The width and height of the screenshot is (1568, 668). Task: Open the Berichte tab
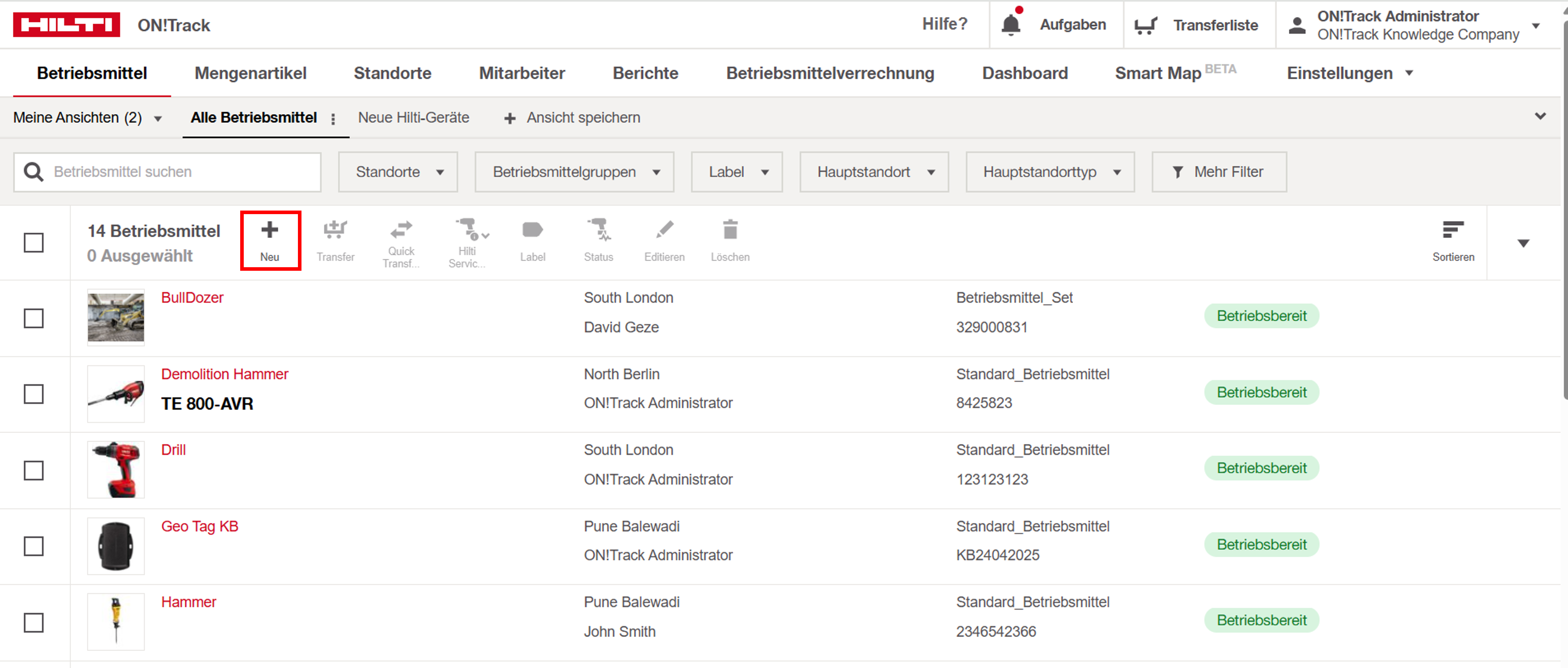coord(645,74)
